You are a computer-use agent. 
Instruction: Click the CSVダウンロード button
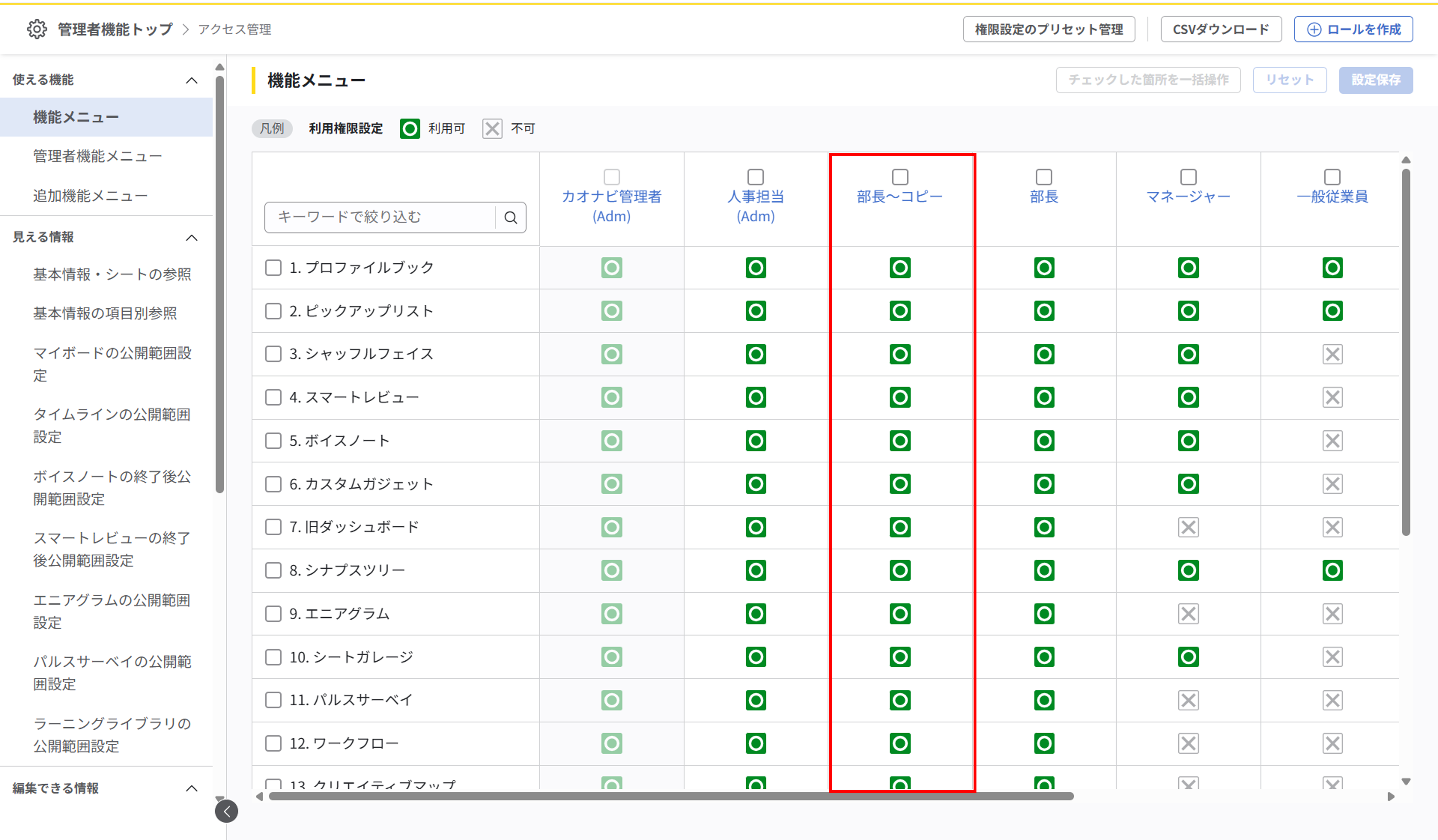1221,30
